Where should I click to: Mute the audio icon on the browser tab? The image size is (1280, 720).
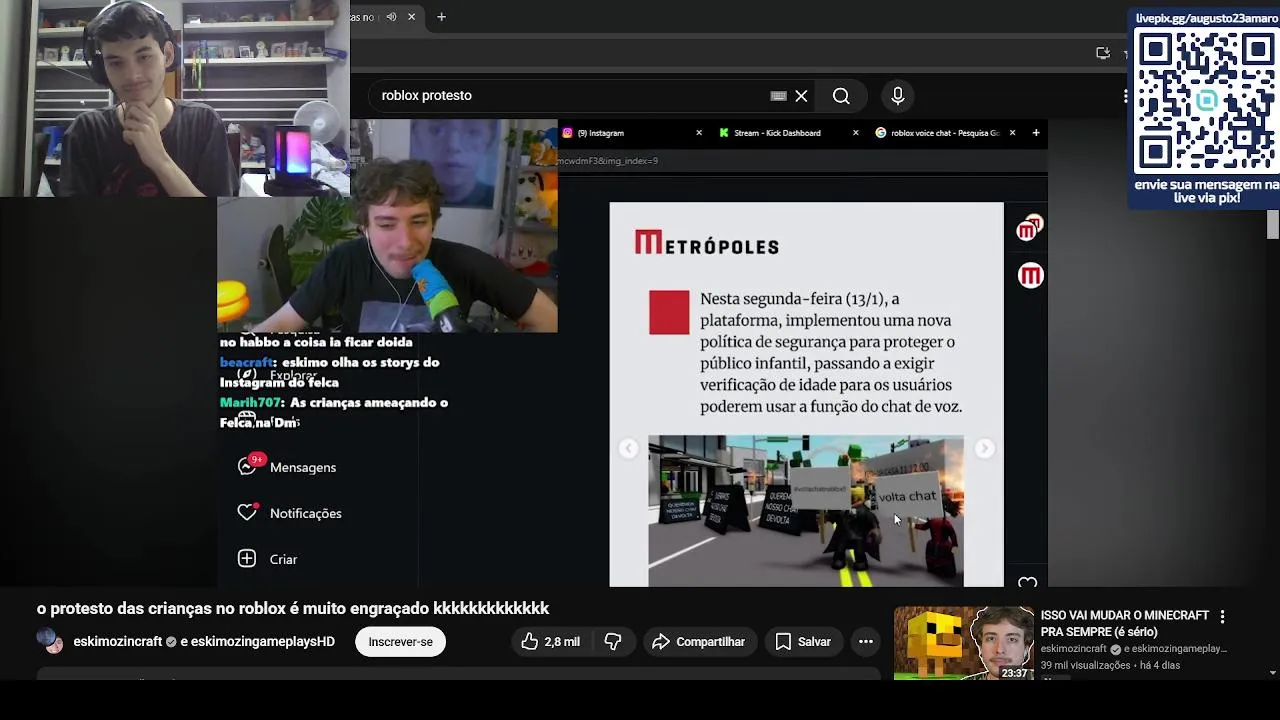391,17
